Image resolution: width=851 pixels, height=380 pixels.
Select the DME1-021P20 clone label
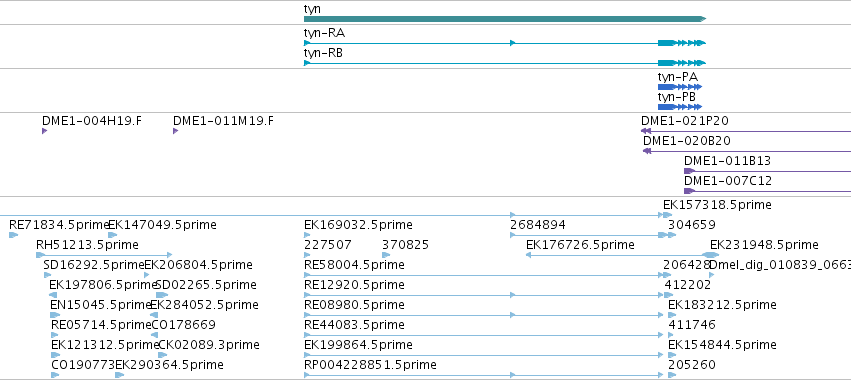pos(685,121)
